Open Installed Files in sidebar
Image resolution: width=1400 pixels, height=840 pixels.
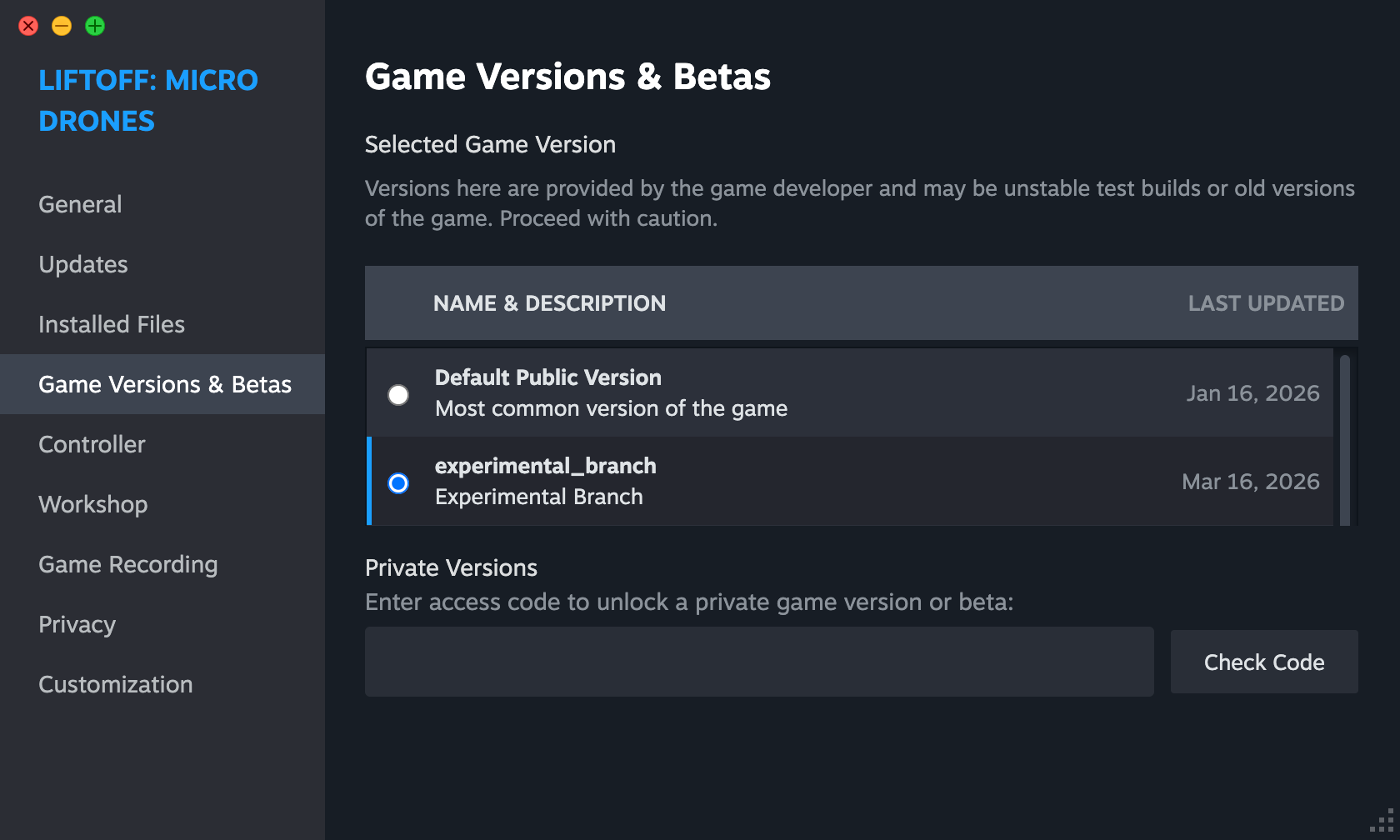(112, 324)
